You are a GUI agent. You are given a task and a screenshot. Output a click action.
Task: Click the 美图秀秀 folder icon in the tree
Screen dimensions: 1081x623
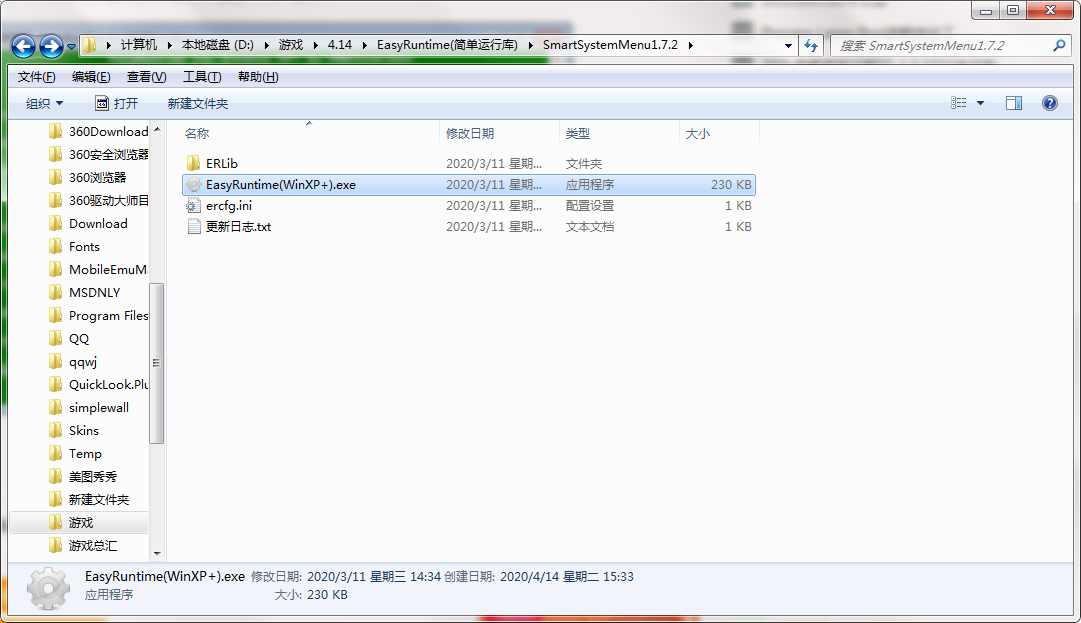point(56,477)
